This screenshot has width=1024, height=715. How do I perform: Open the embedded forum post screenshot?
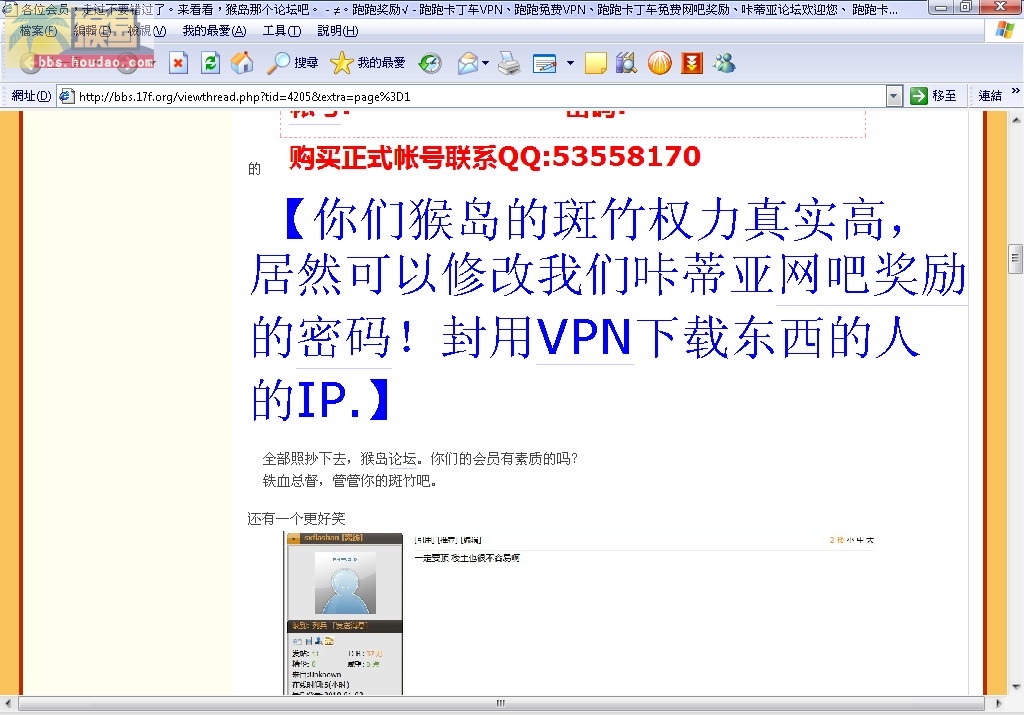click(581, 614)
